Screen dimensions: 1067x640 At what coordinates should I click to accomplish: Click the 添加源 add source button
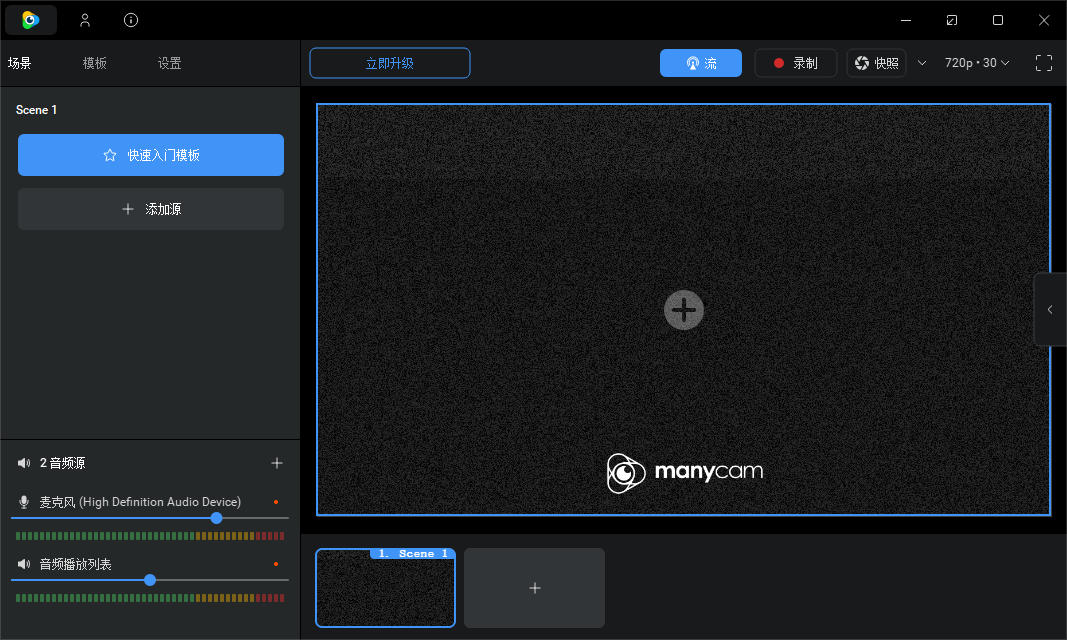point(151,209)
